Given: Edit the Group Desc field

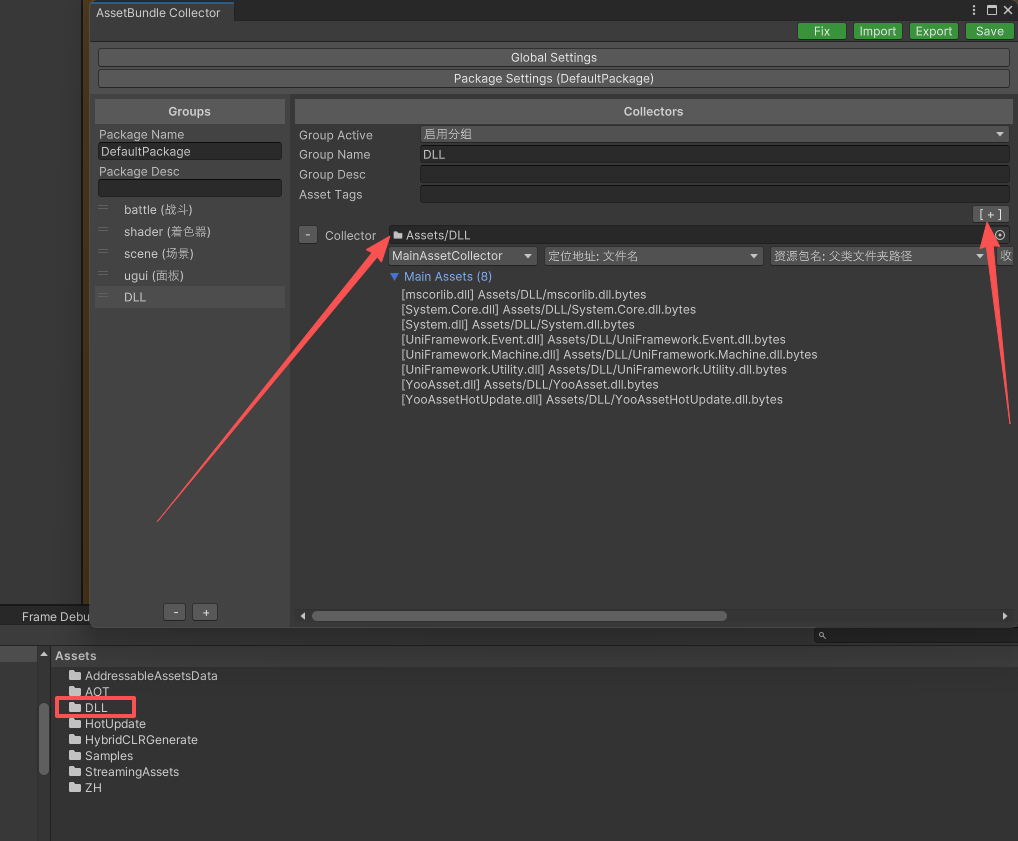Looking at the screenshot, I should pyautogui.click(x=714, y=175).
